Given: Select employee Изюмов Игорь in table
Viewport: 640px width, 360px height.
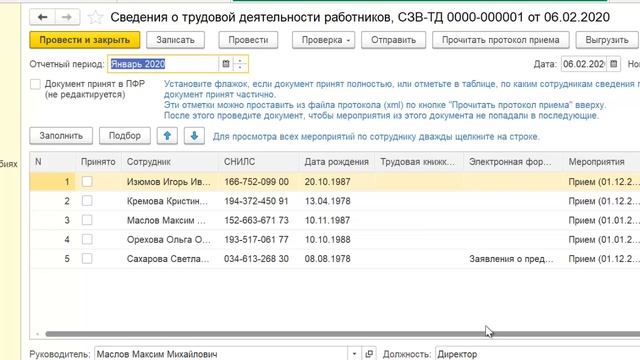Looking at the screenshot, I should pyautogui.click(x=169, y=182).
